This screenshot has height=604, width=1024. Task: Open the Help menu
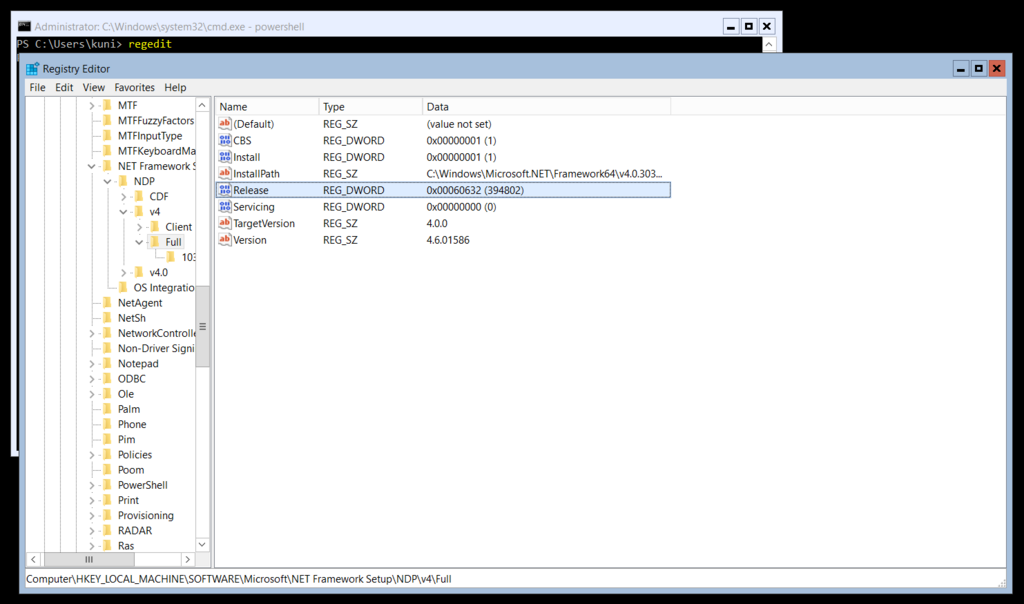175,87
